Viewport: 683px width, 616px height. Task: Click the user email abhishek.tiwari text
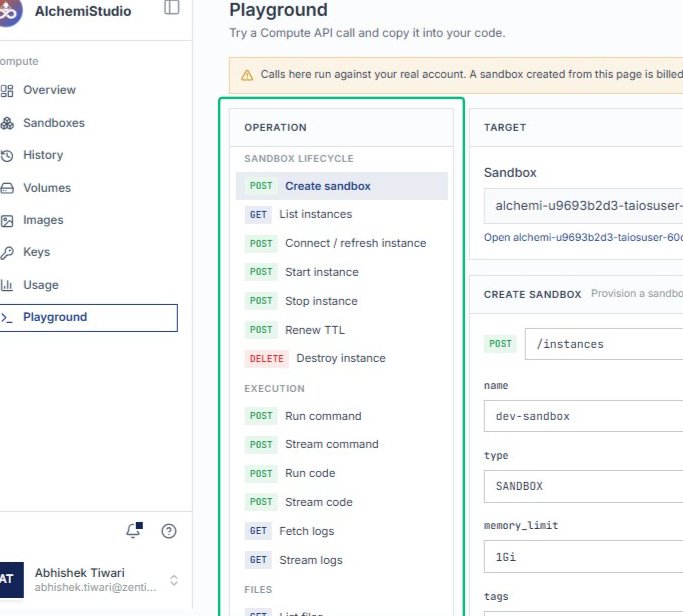point(95,588)
